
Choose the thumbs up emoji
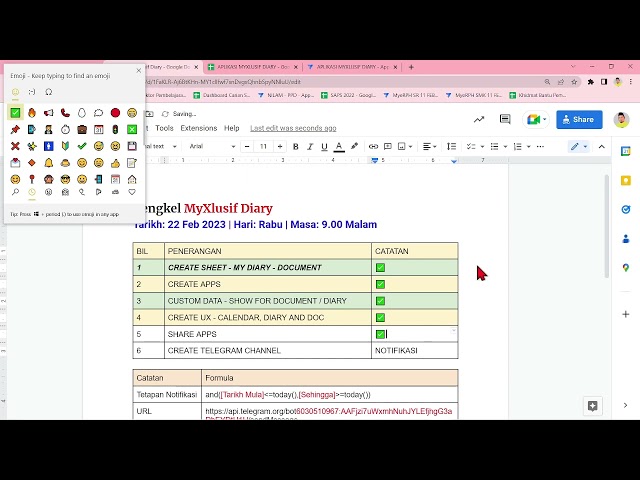point(116,162)
